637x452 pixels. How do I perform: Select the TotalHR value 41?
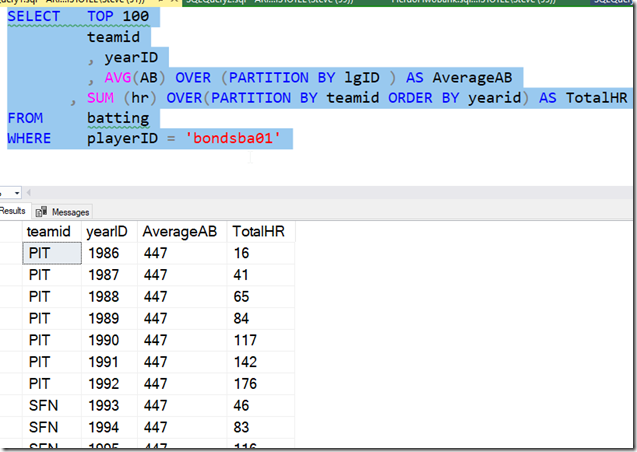[x=260, y=275]
